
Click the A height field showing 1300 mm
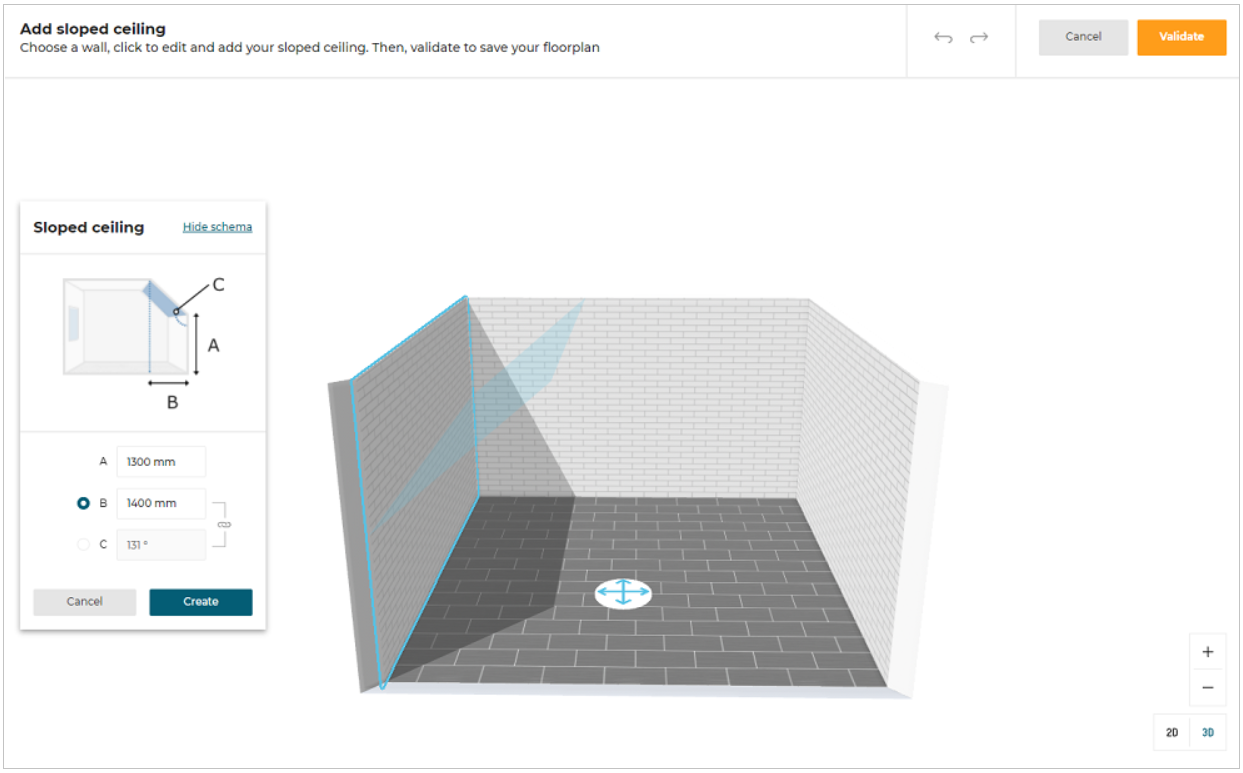(161, 462)
